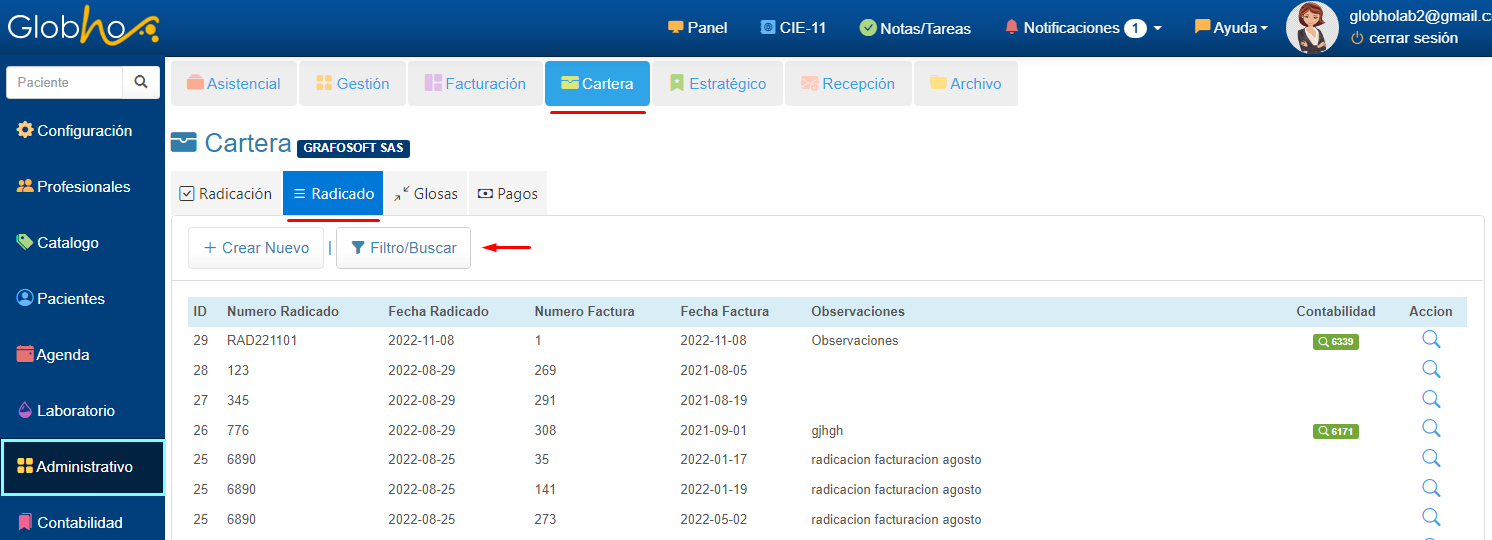Screen dimensions: 1492x540
Task: Click the Filtro/Buscar button
Action: pos(403,248)
